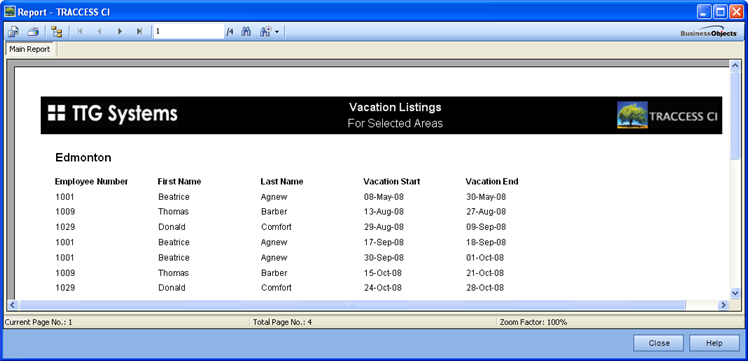Open the binoculars Find Text tool

[x=246, y=32]
